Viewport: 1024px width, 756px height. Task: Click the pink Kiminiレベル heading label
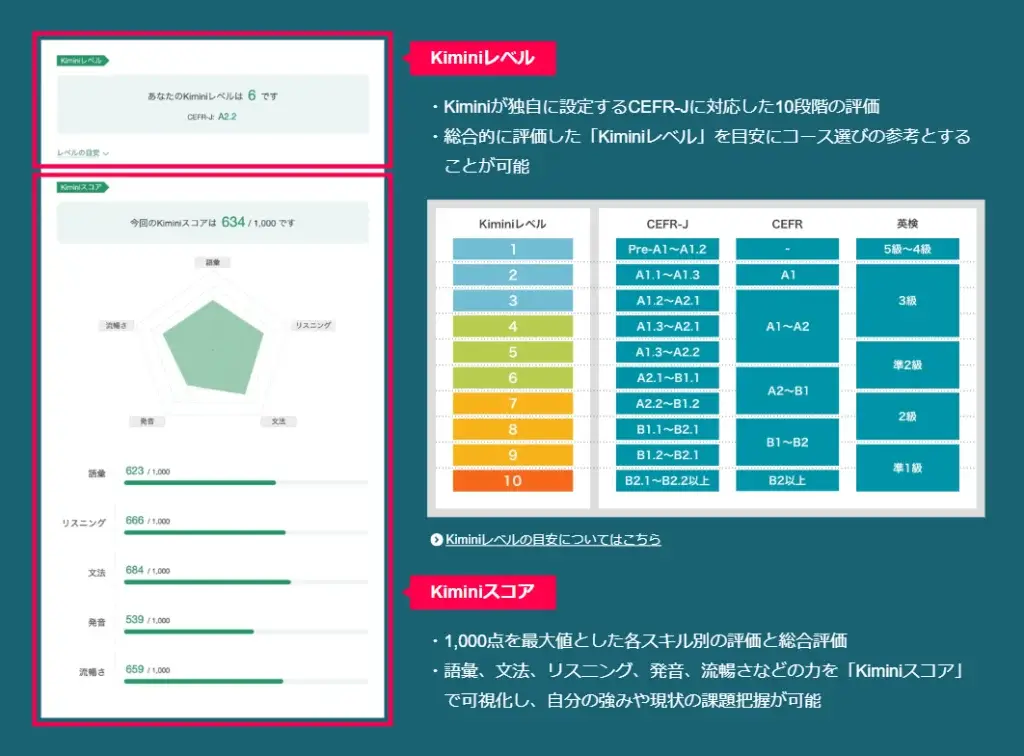(x=482, y=58)
